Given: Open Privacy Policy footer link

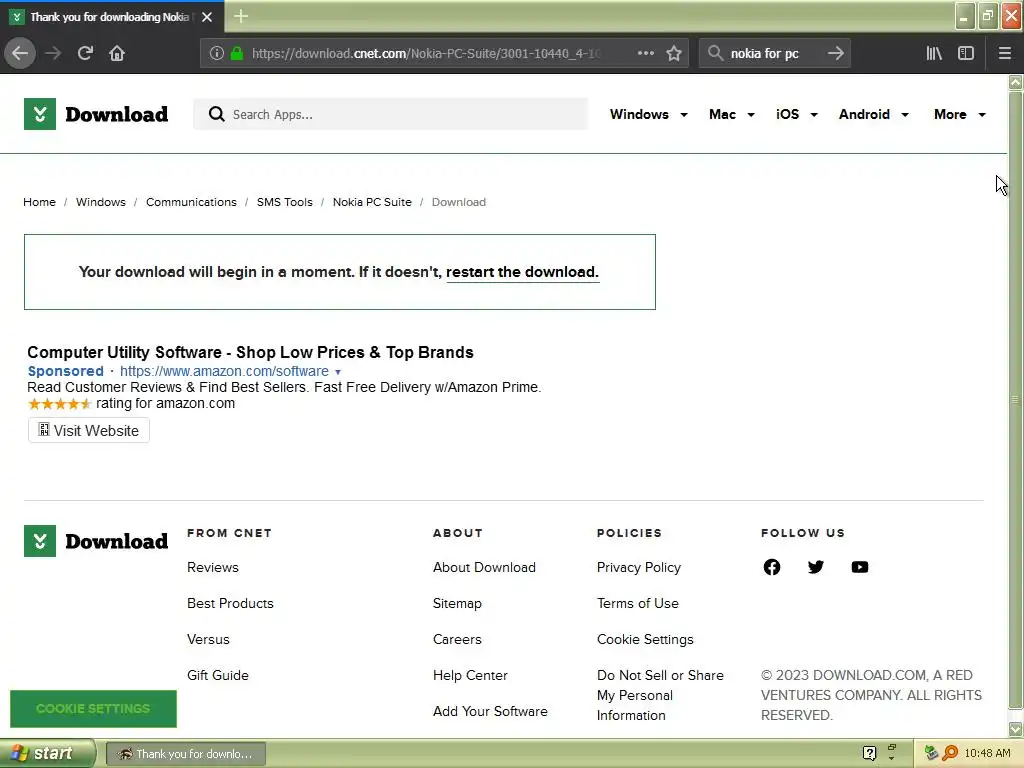Looking at the screenshot, I should pos(639,568).
